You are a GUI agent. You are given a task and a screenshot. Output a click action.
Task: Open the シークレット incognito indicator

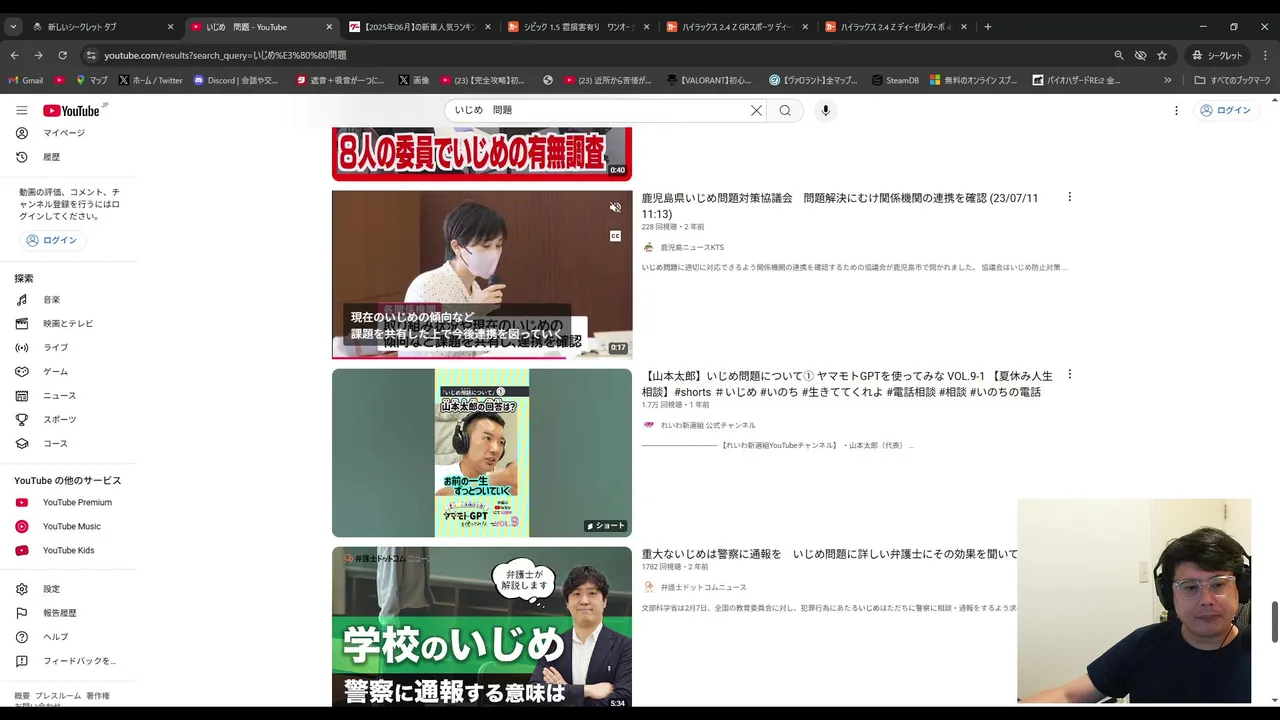pyautogui.click(x=1216, y=55)
